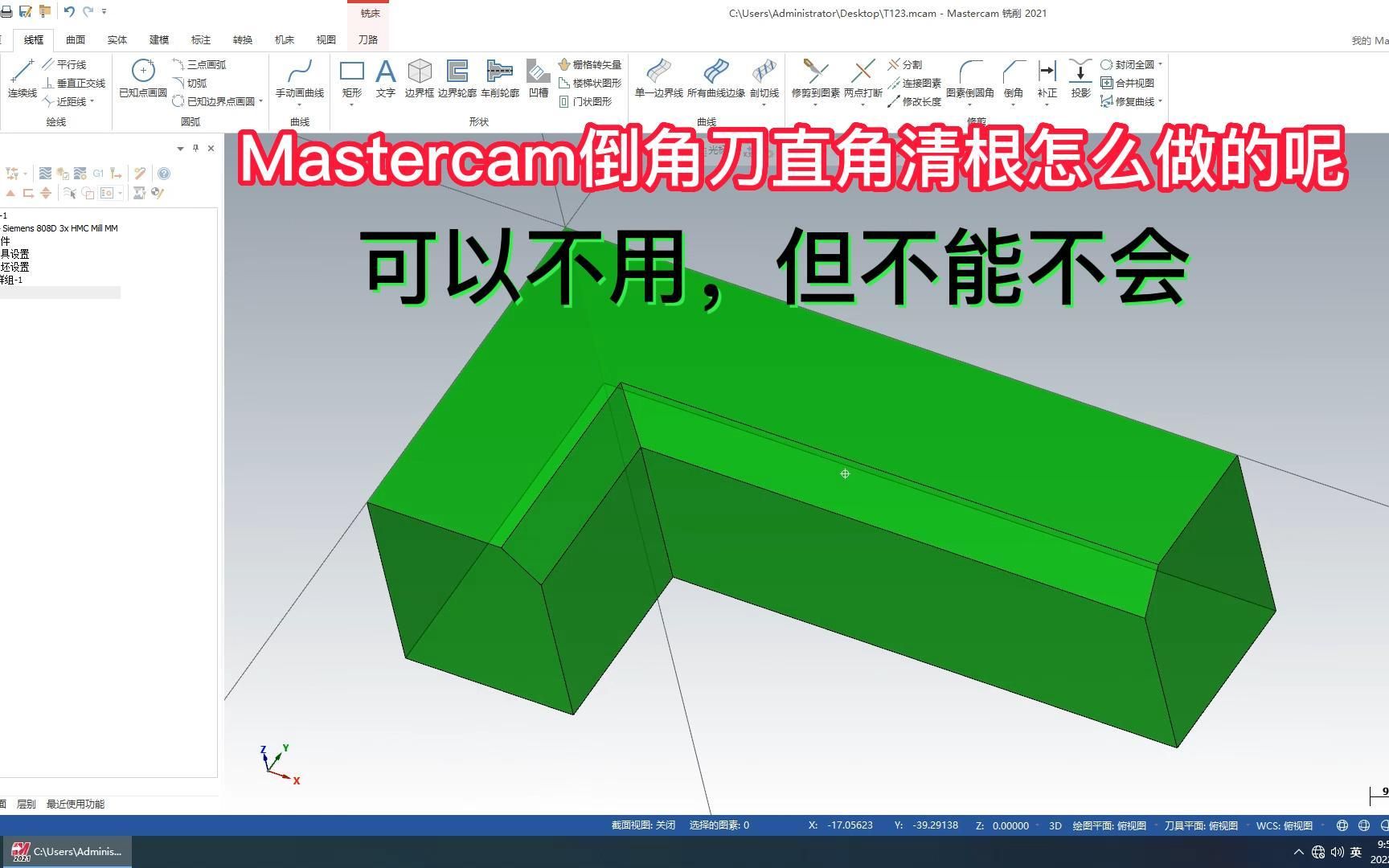This screenshot has height=868, width=1389.
Task: Choose the 剖切线 slice curve tool
Action: pos(764,77)
